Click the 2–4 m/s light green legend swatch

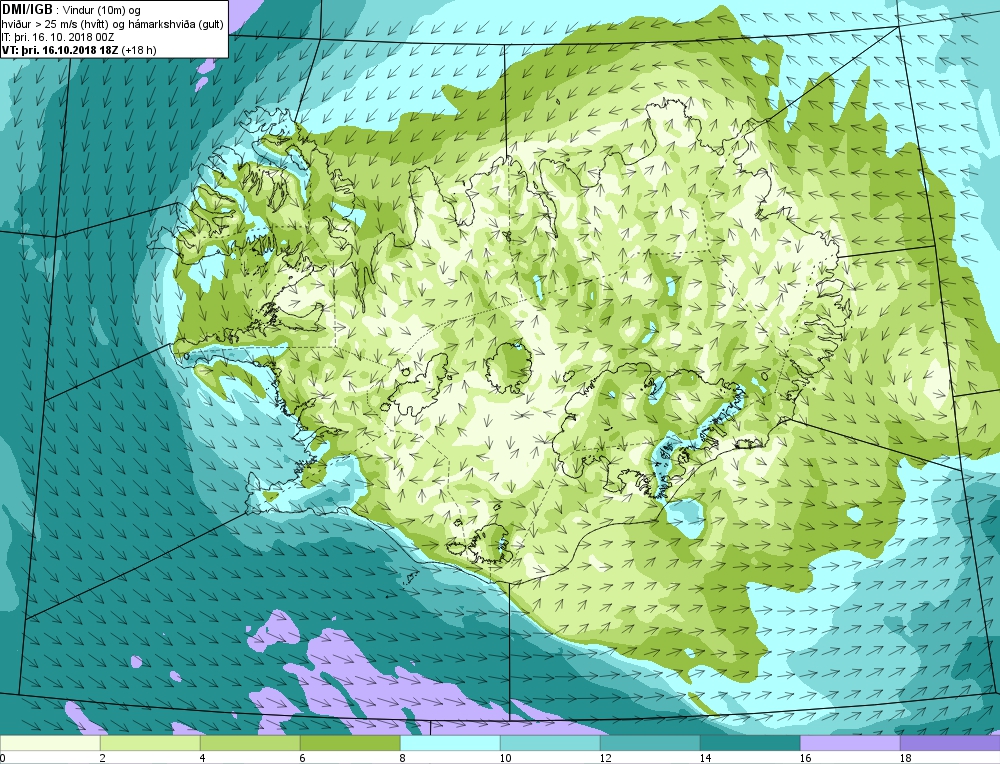(150, 743)
